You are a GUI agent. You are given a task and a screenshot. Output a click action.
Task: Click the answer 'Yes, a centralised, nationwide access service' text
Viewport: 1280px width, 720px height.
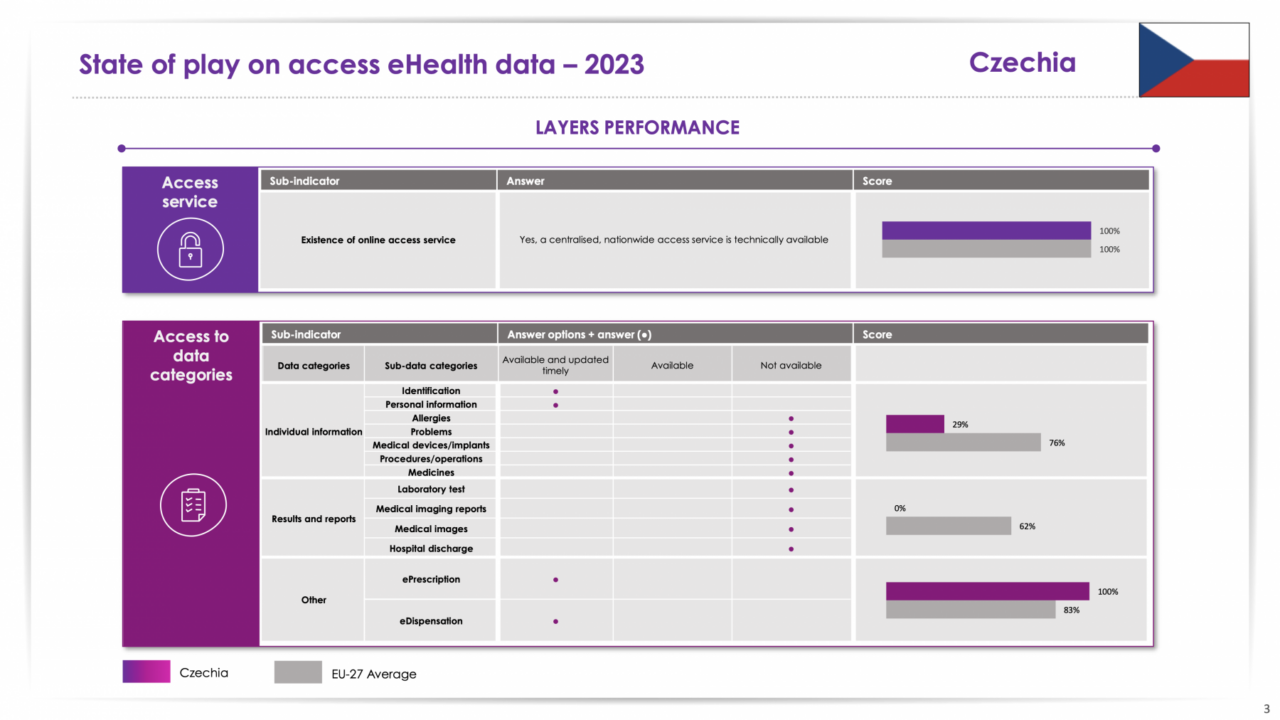pyautogui.click(x=674, y=240)
